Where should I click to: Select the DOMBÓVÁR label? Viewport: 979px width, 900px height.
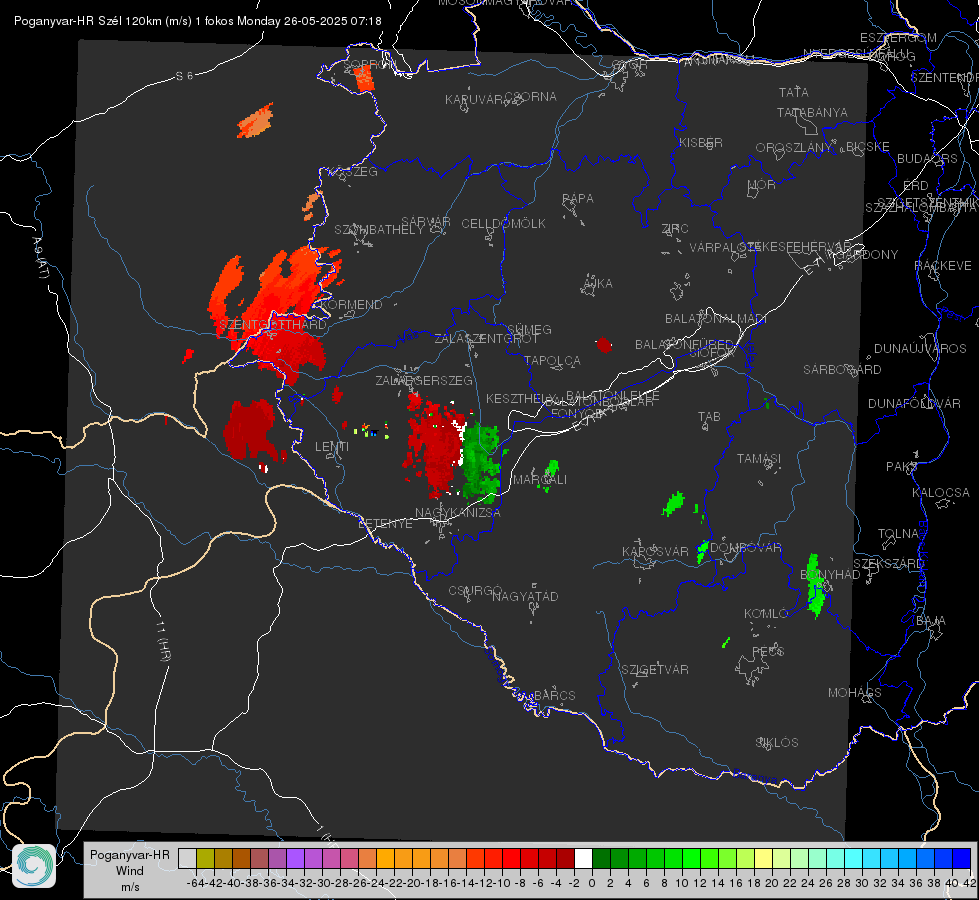[745, 548]
